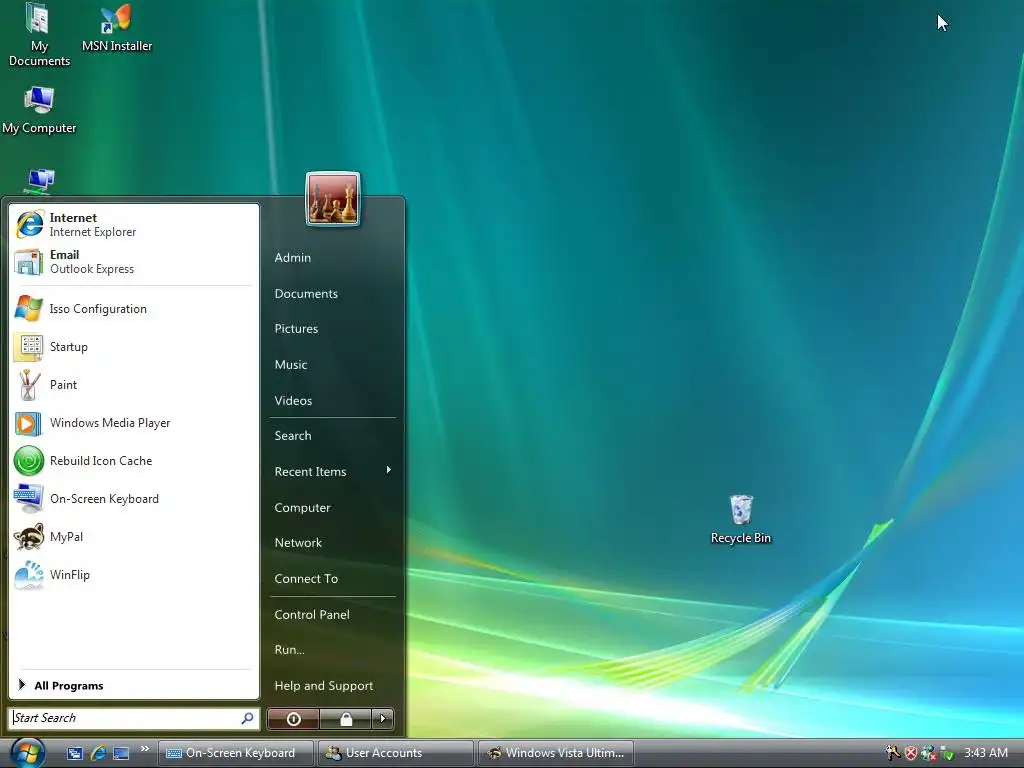Open Internet Explorer quick launch icon
This screenshot has width=1024, height=768.
tap(98, 753)
